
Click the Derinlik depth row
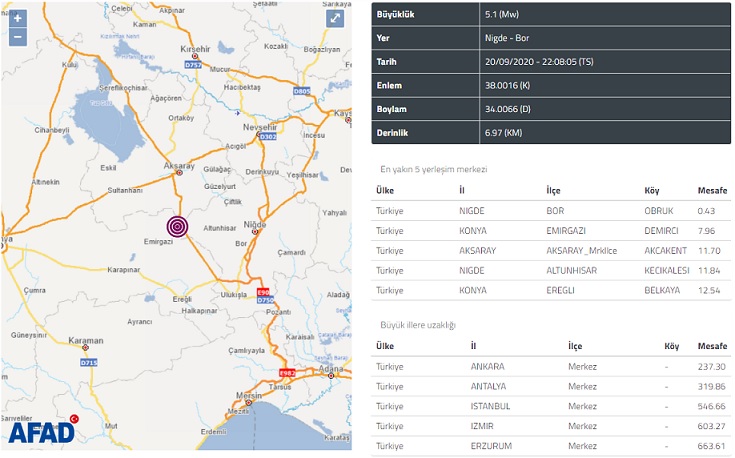[551, 132]
